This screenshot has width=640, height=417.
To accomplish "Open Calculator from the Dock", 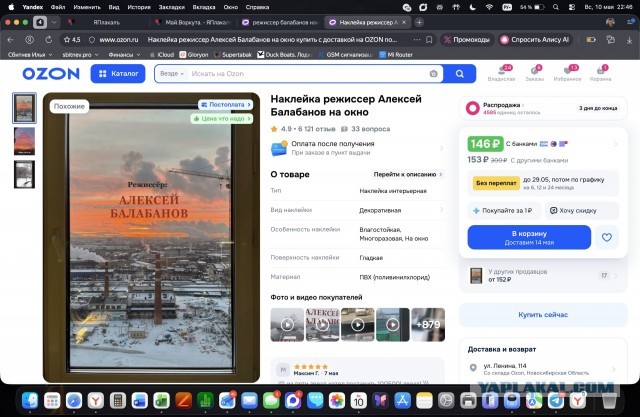I will coord(118,401).
